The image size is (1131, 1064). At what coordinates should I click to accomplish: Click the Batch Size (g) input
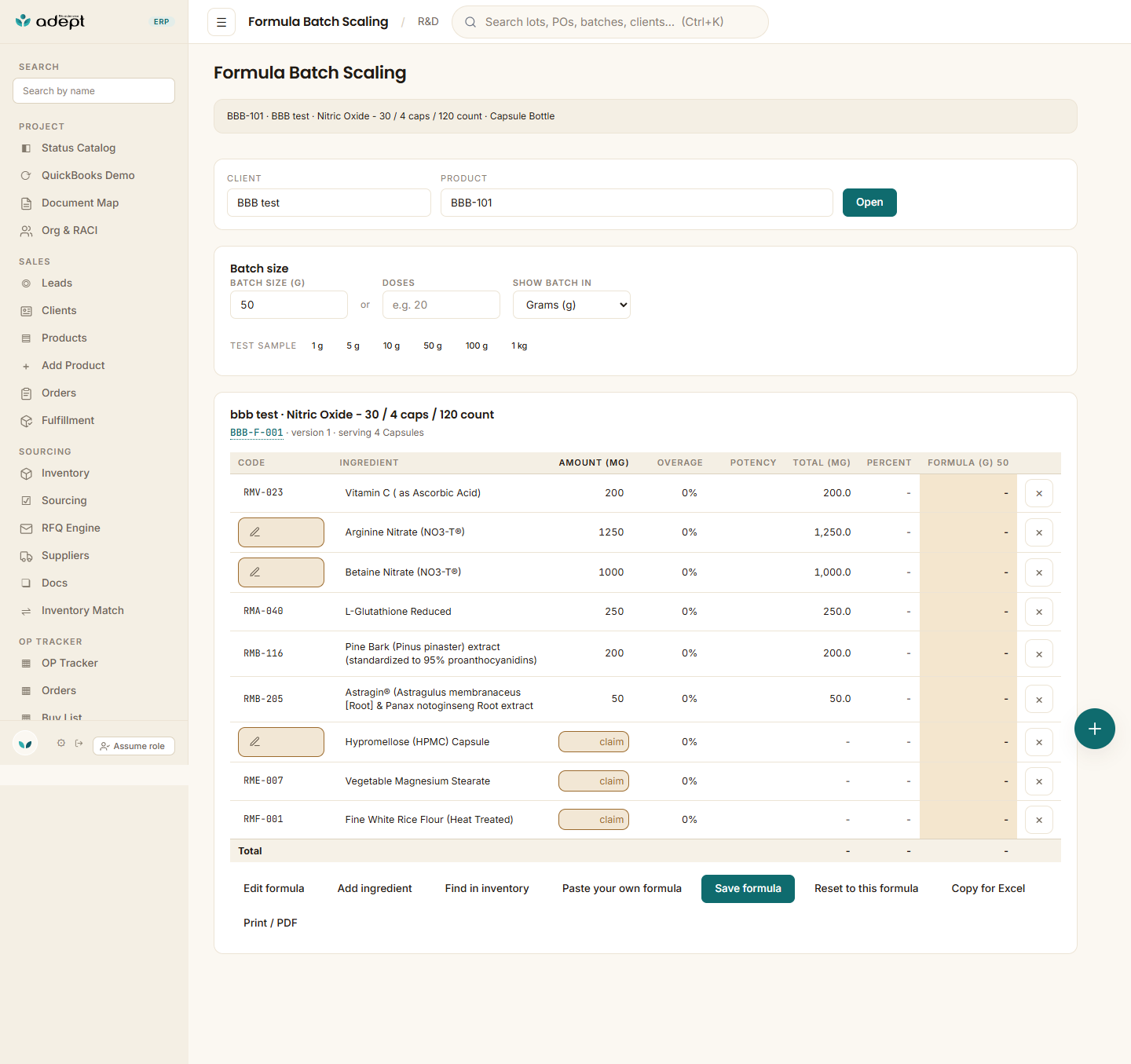click(x=289, y=305)
